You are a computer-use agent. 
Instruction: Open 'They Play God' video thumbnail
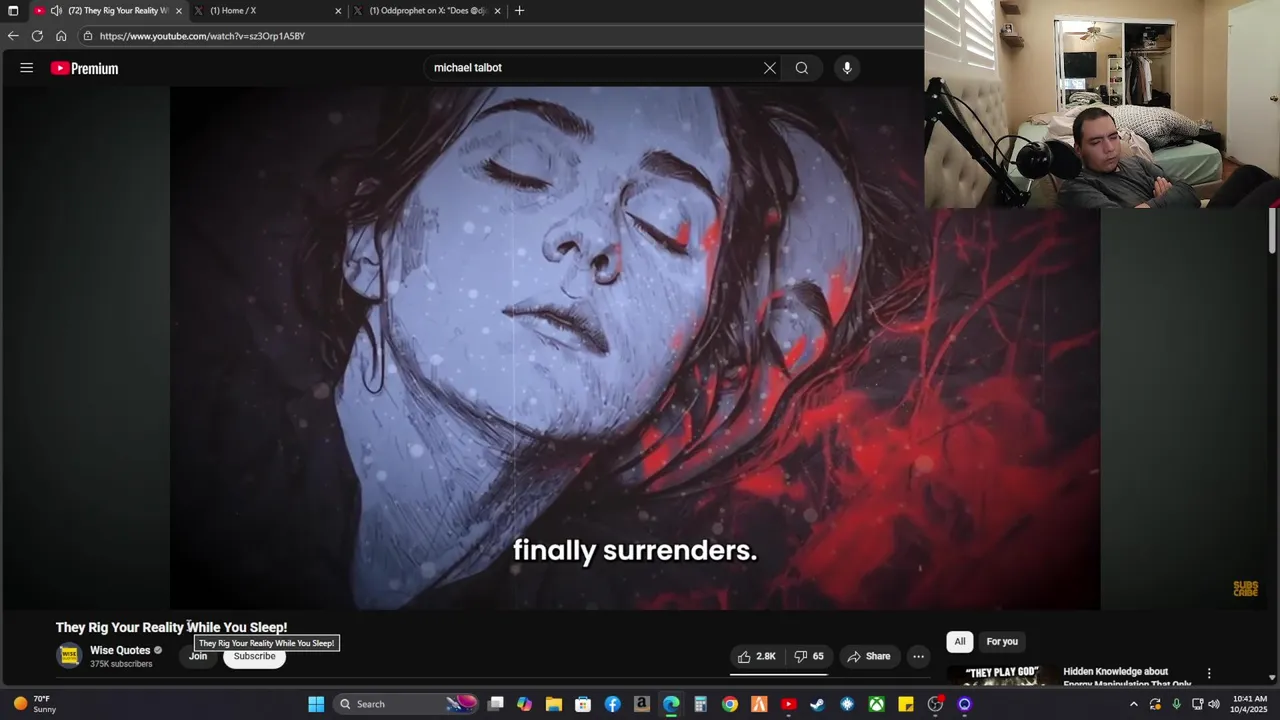(1000, 677)
